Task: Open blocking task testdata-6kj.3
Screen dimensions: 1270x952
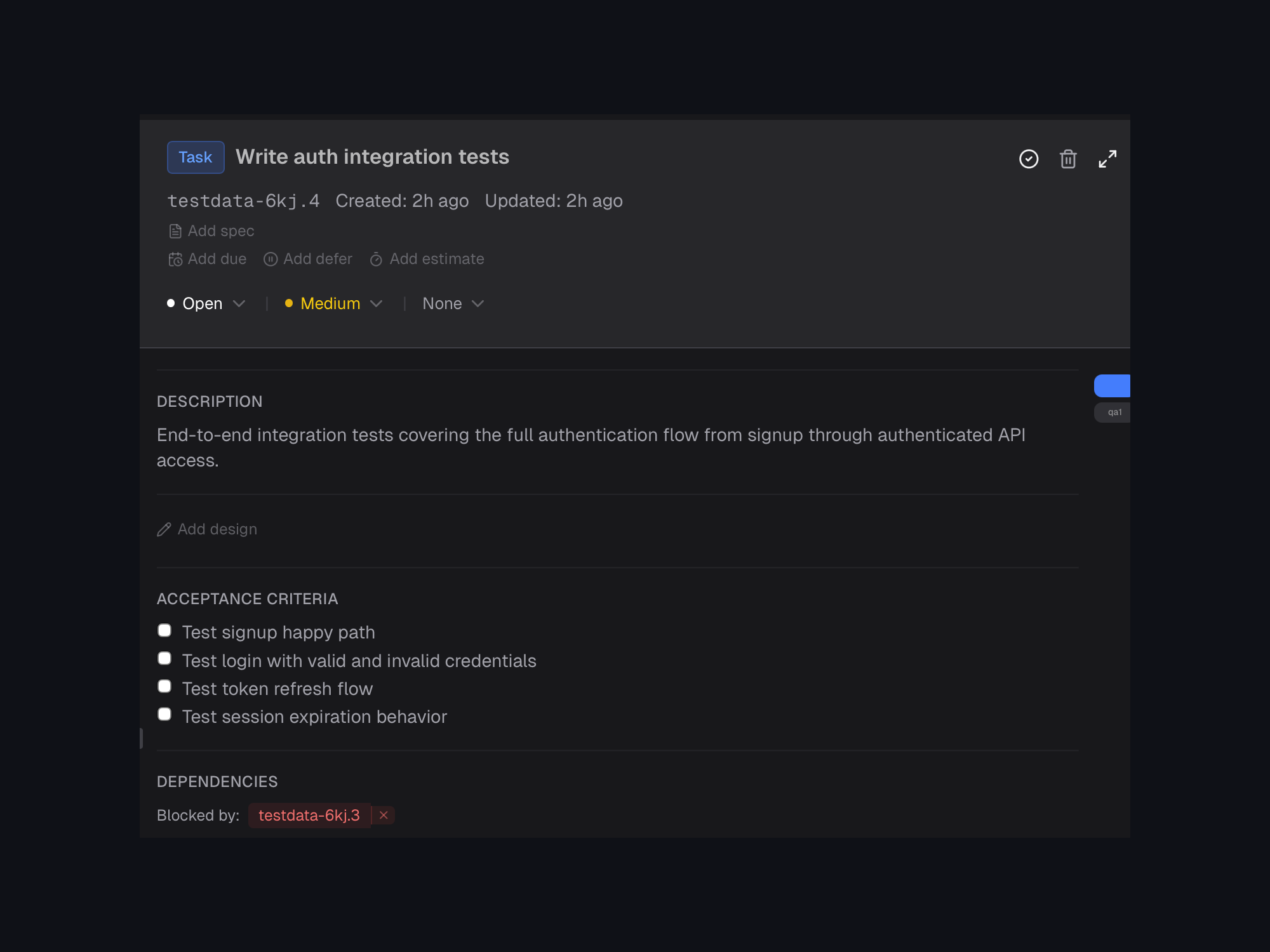Action: pyautogui.click(x=309, y=816)
